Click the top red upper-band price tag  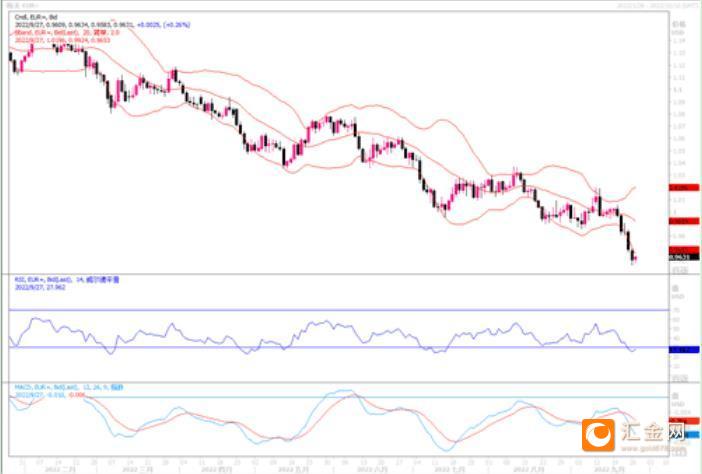pyautogui.click(x=684, y=188)
